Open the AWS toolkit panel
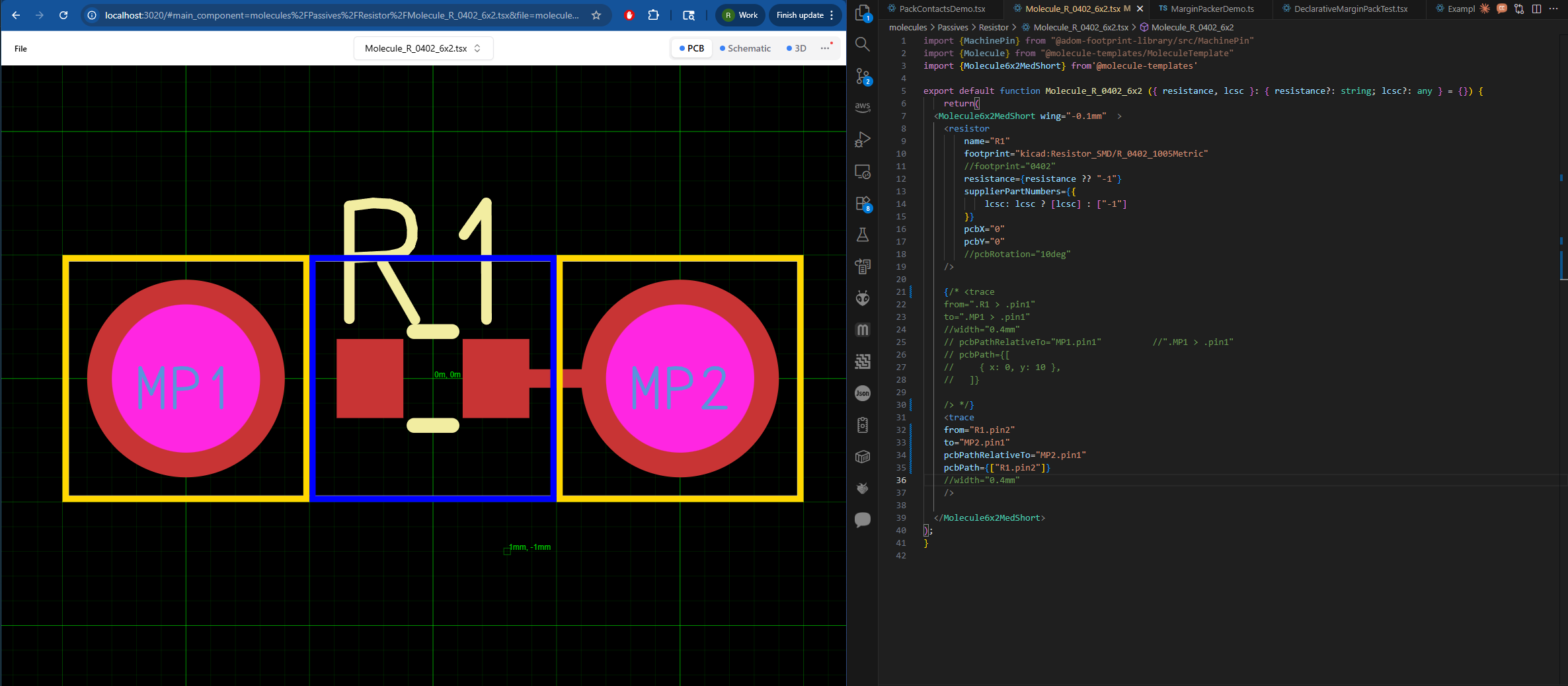 pyautogui.click(x=863, y=107)
